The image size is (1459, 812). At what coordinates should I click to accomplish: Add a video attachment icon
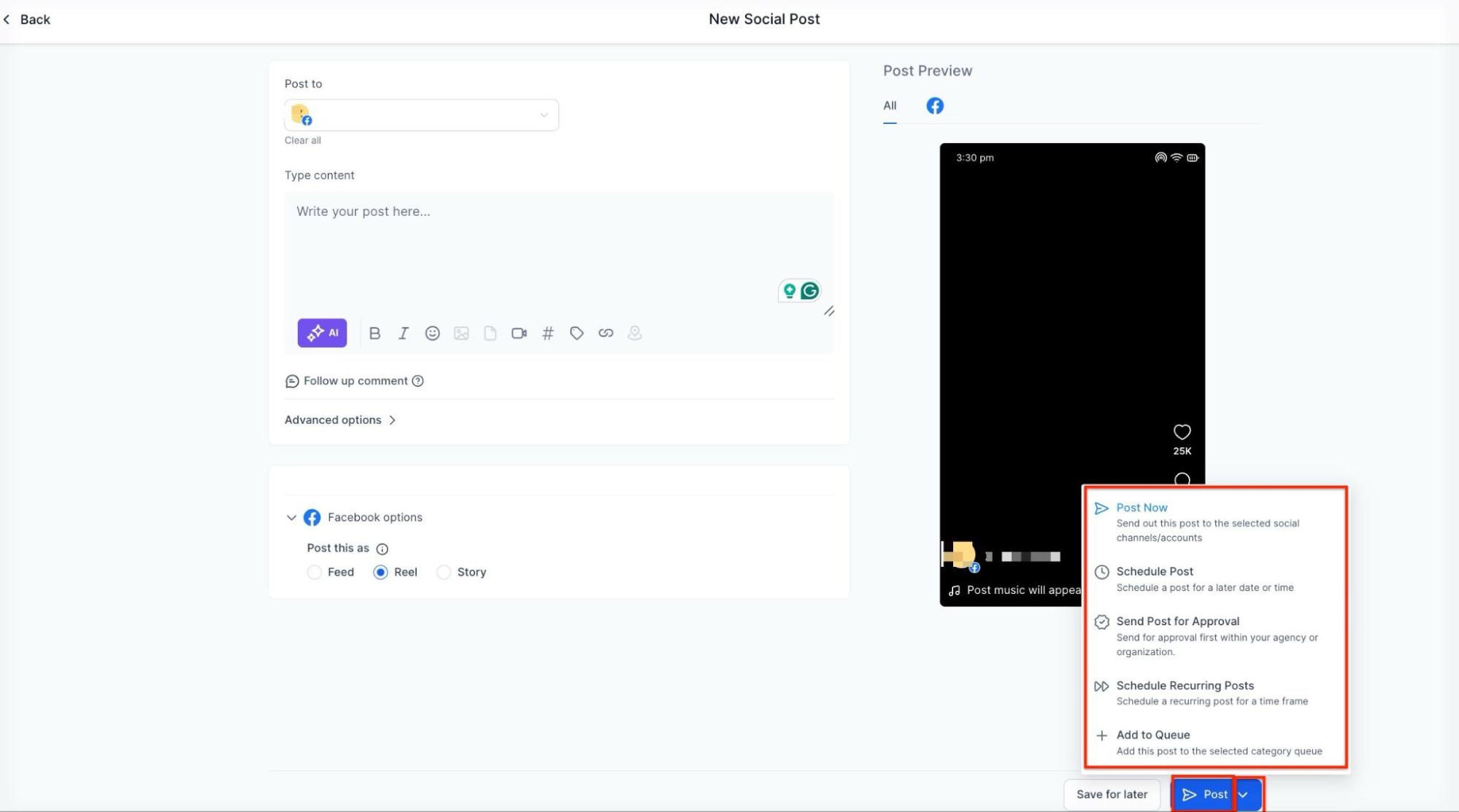pyautogui.click(x=519, y=333)
